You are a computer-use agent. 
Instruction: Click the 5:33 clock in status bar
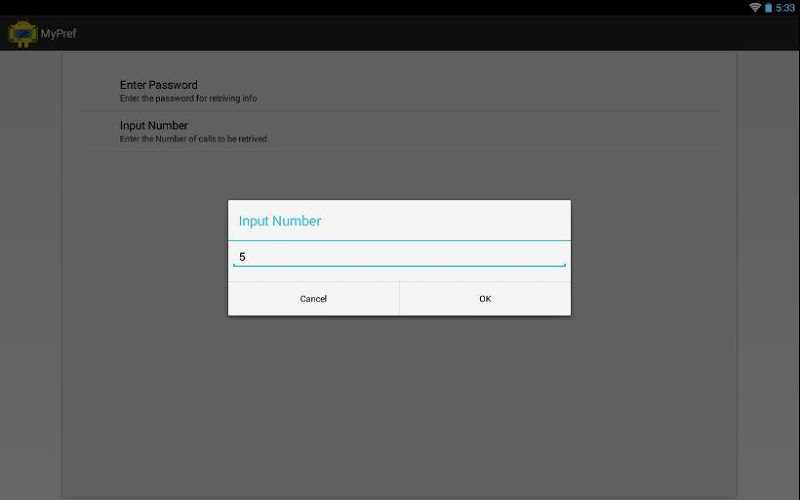[785, 8]
